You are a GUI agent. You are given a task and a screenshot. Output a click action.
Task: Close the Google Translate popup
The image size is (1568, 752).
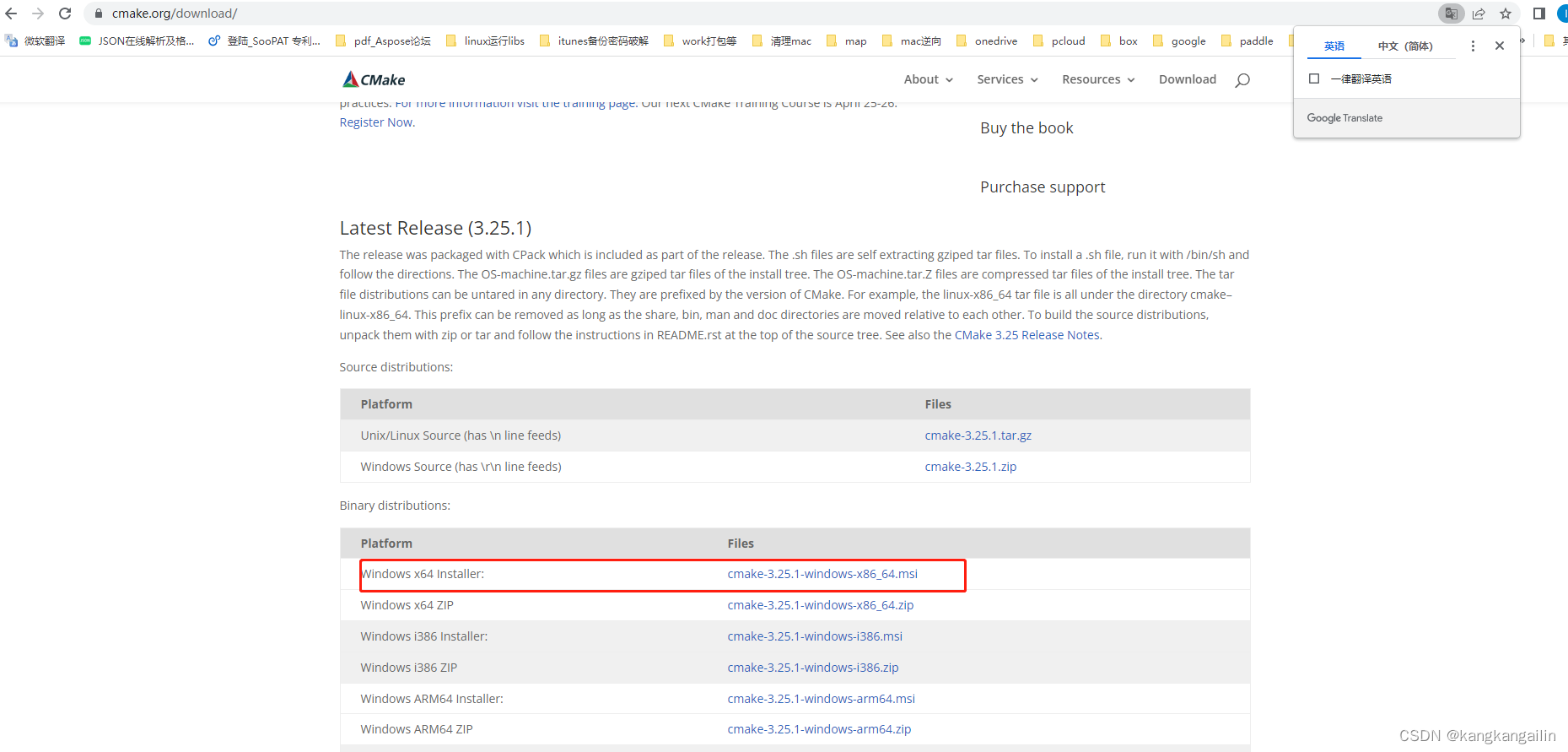click(1500, 46)
